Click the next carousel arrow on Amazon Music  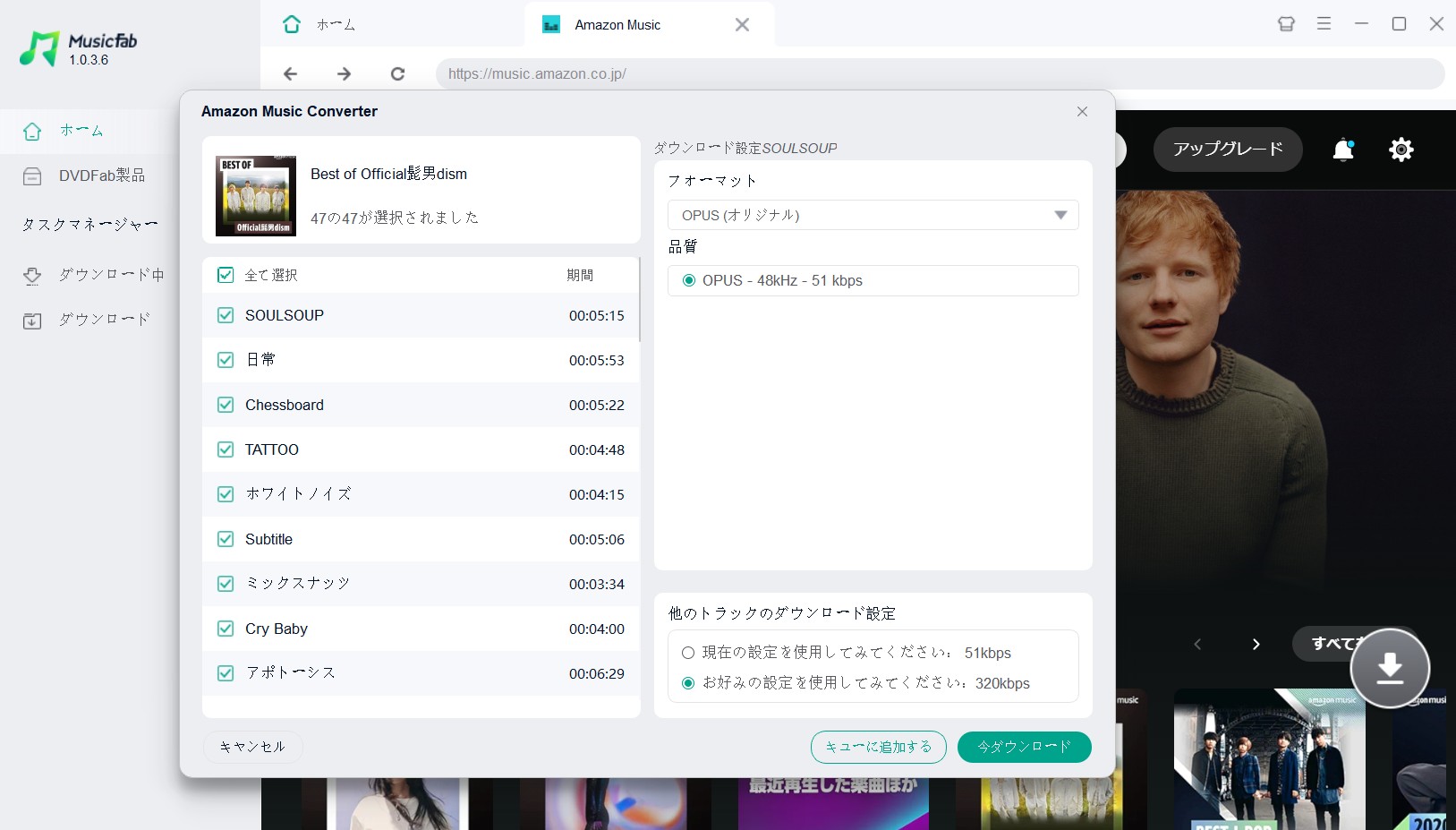pos(1256,644)
